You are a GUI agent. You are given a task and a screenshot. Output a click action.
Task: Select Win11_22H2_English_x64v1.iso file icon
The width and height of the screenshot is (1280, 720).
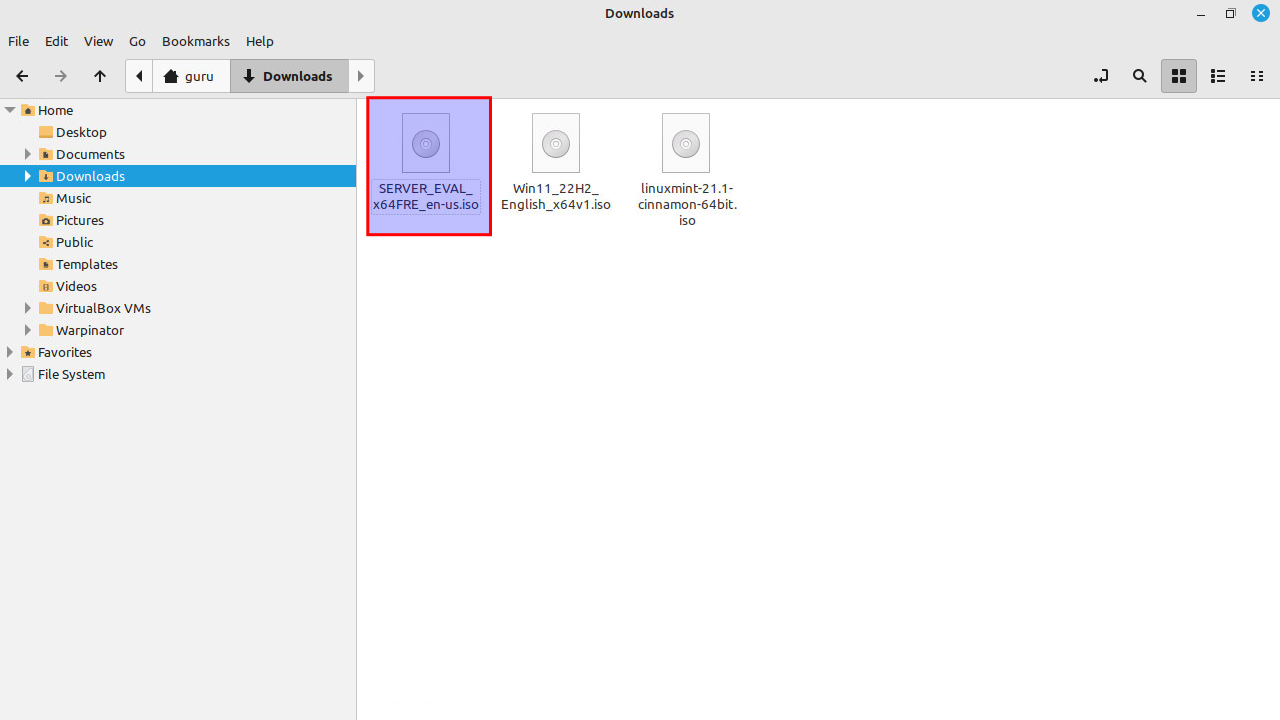point(556,143)
